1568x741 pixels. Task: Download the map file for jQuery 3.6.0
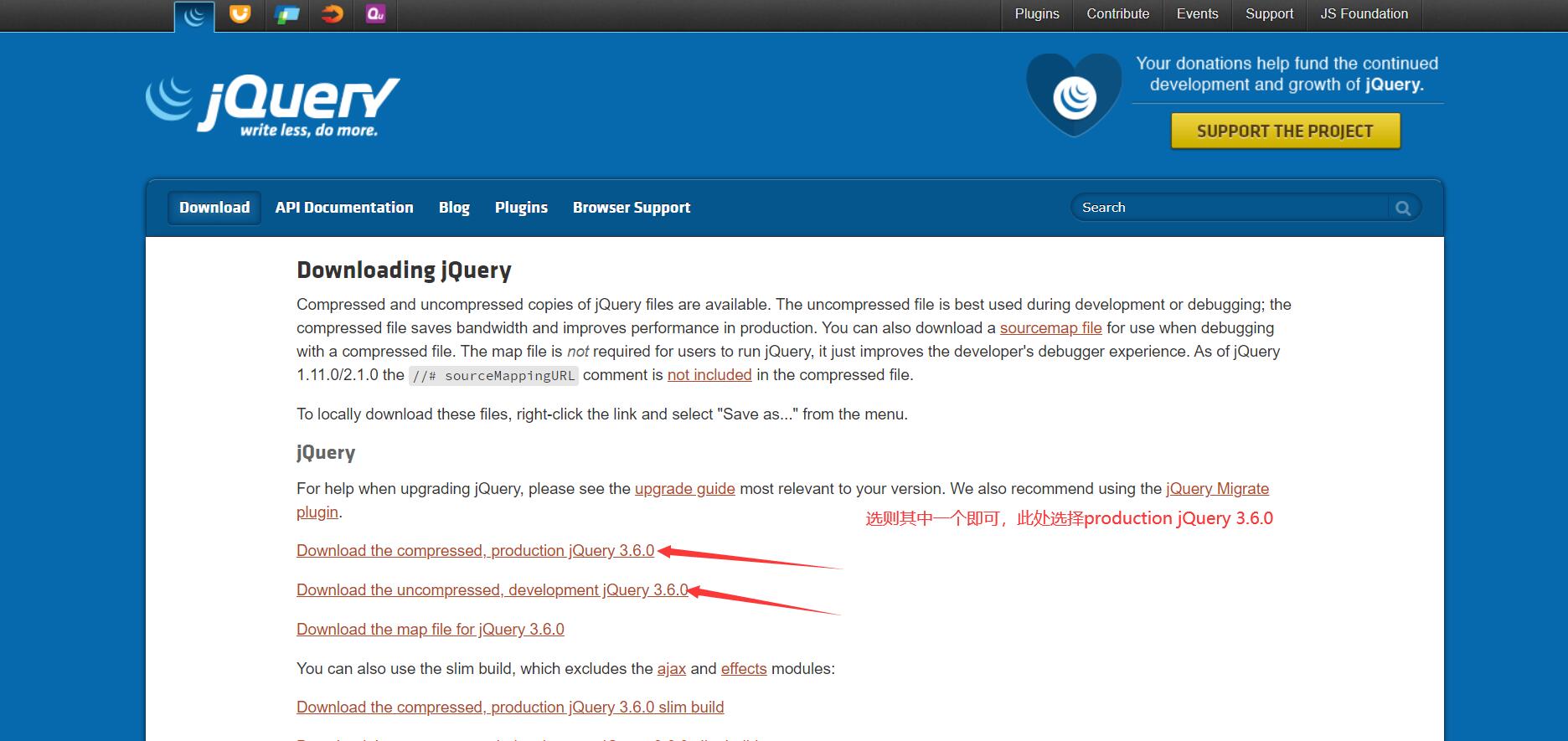tap(430, 630)
